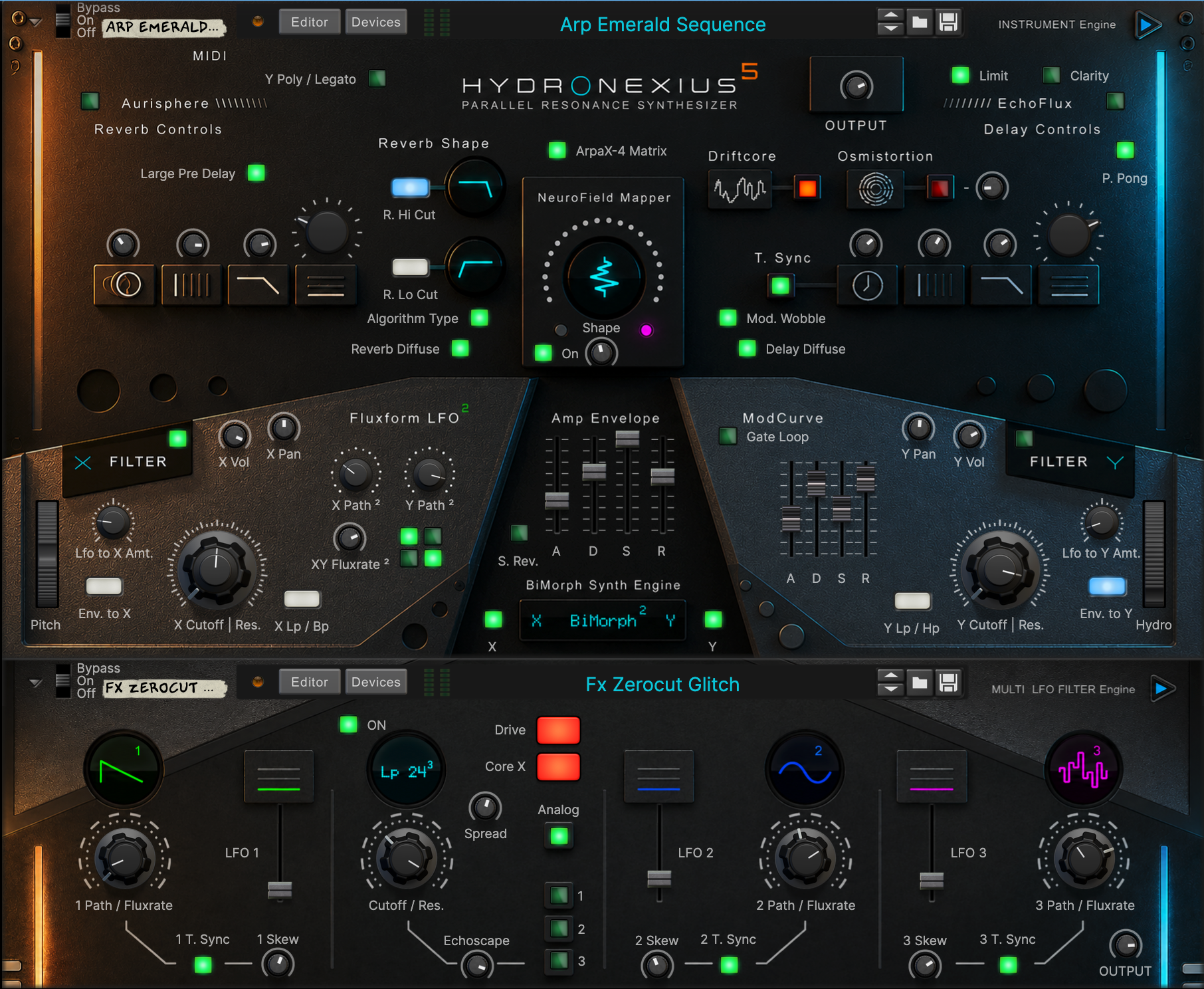This screenshot has width=1204, height=989.
Task: Click the LFO 2 blue lines display
Action: [658, 778]
